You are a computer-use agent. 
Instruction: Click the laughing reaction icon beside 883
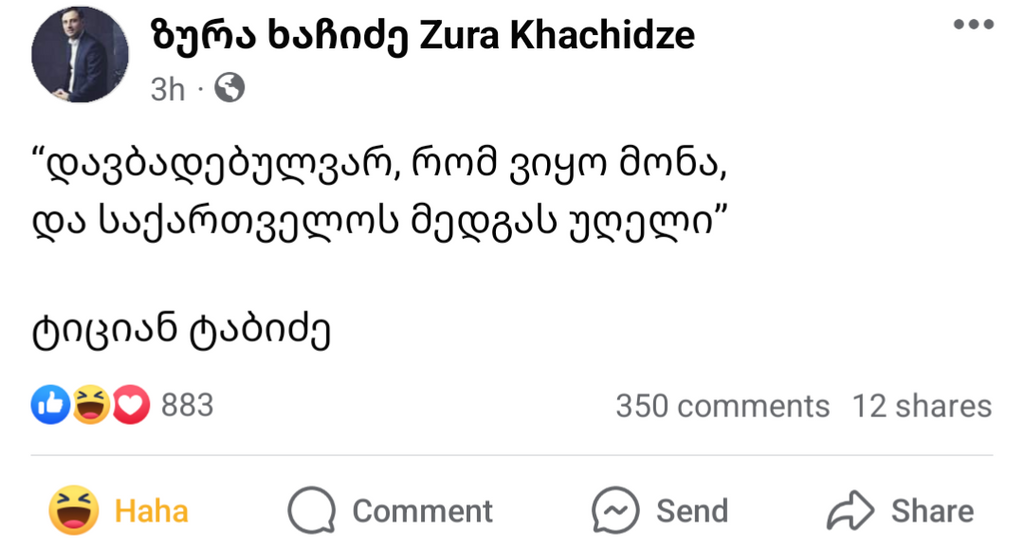click(91, 405)
